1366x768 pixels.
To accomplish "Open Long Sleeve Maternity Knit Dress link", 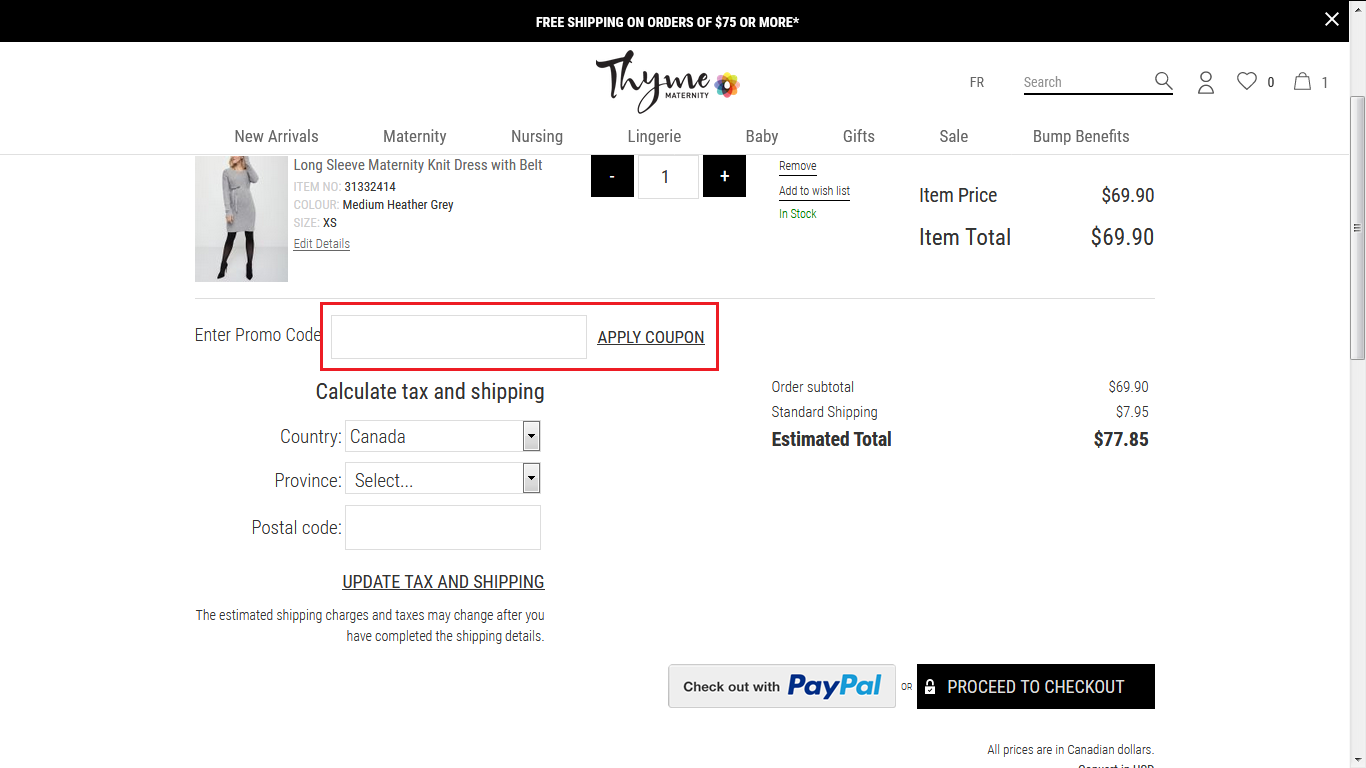I will click(x=418, y=165).
